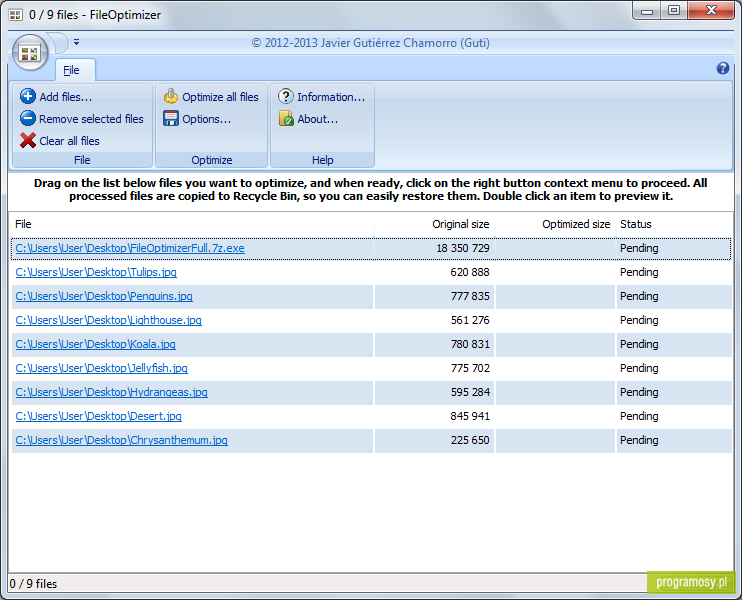742x600 pixels.
Task: Click the Clear all files label
Action: tap(70, 141)
